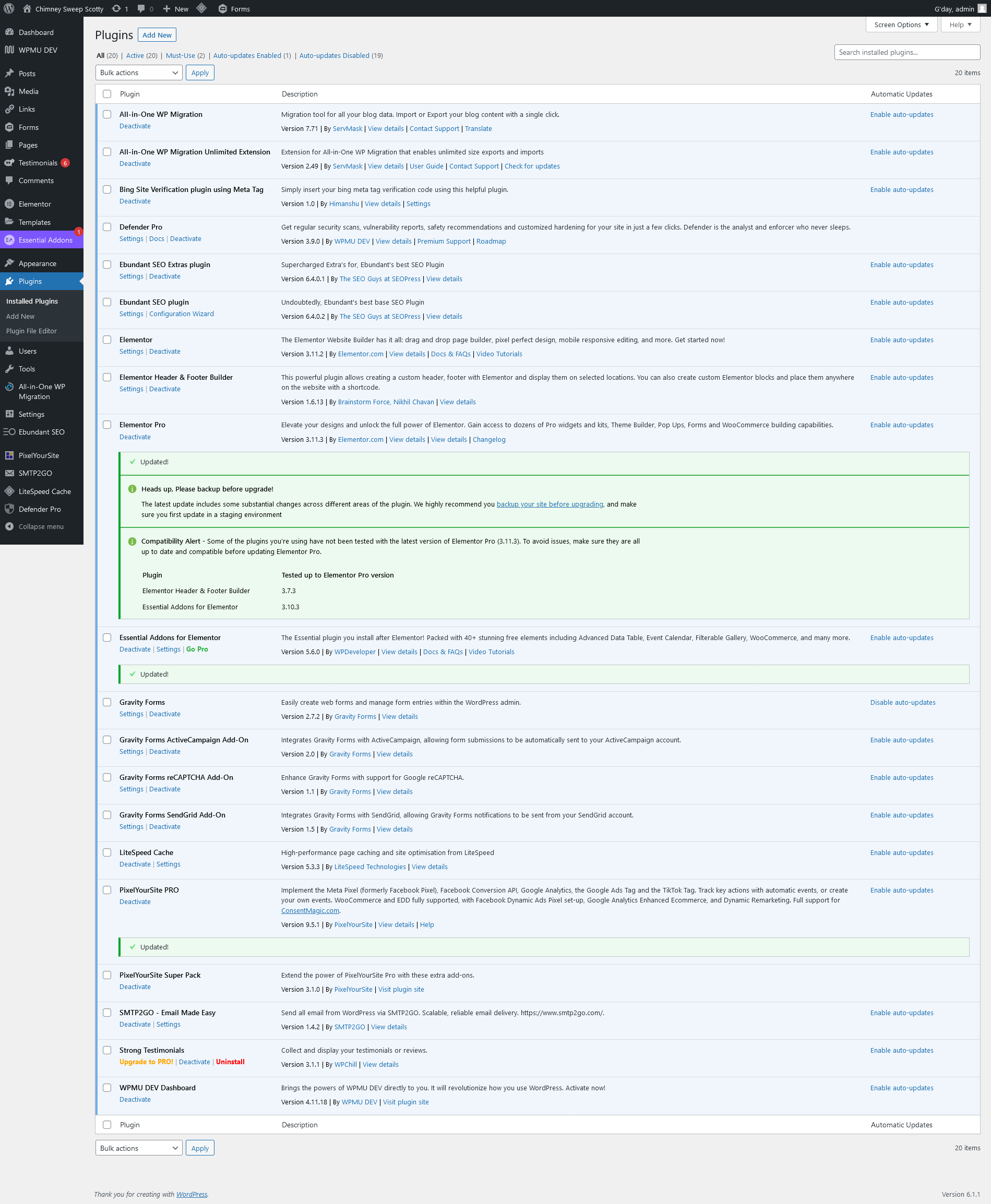Click the WordPress logo in admin bar
The image size is (991, 1204).
tap(8, 8)
